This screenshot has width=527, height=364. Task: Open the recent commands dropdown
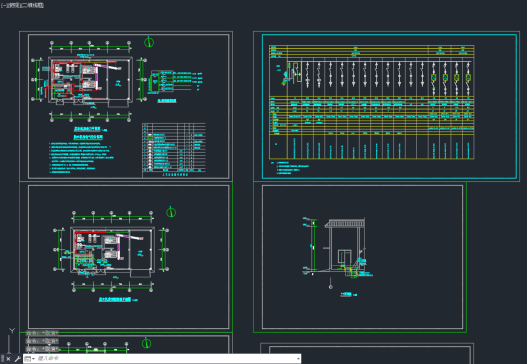point(30,359)
